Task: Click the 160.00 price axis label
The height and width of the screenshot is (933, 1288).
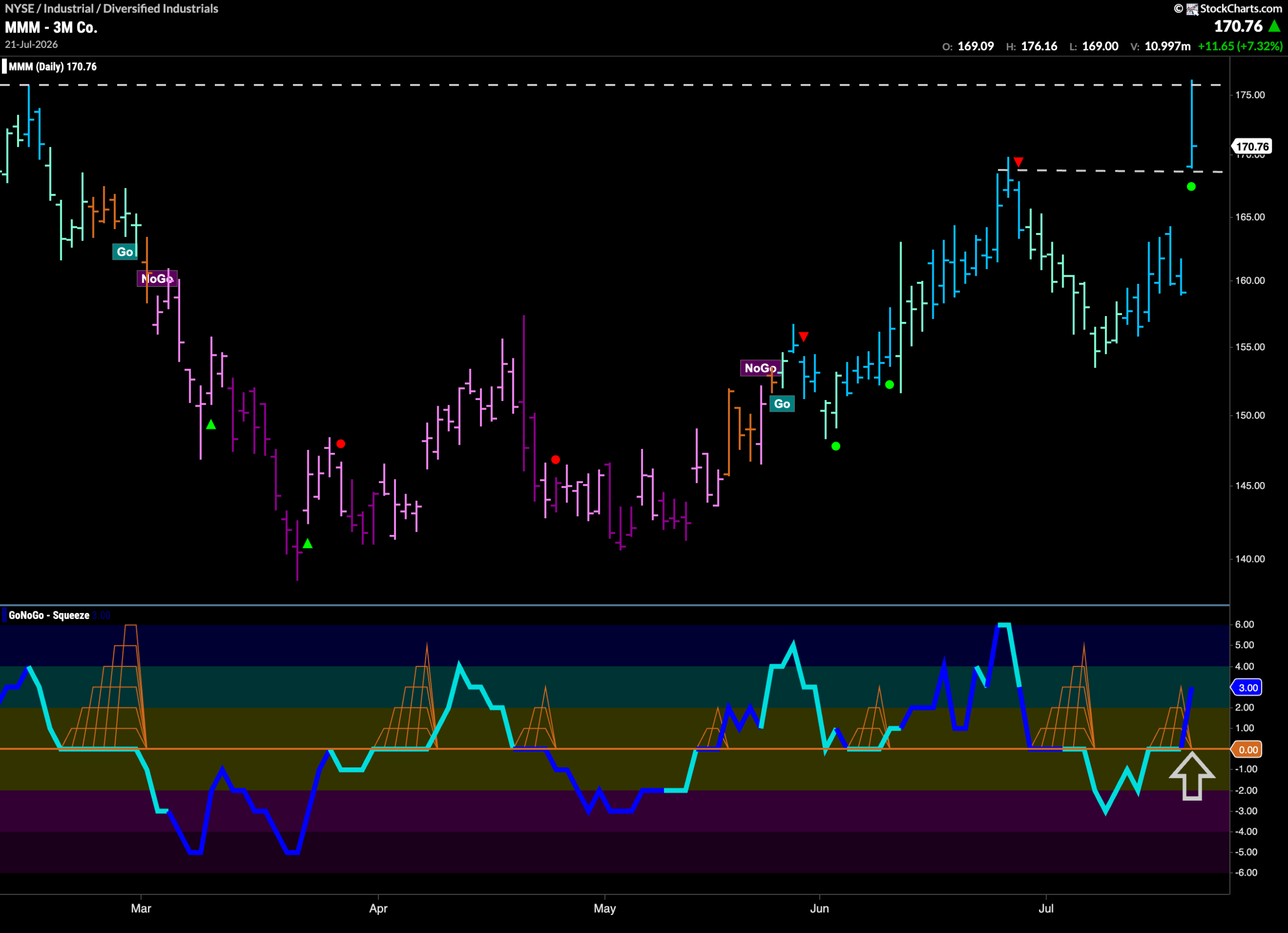Action: tap(1250, 280)
